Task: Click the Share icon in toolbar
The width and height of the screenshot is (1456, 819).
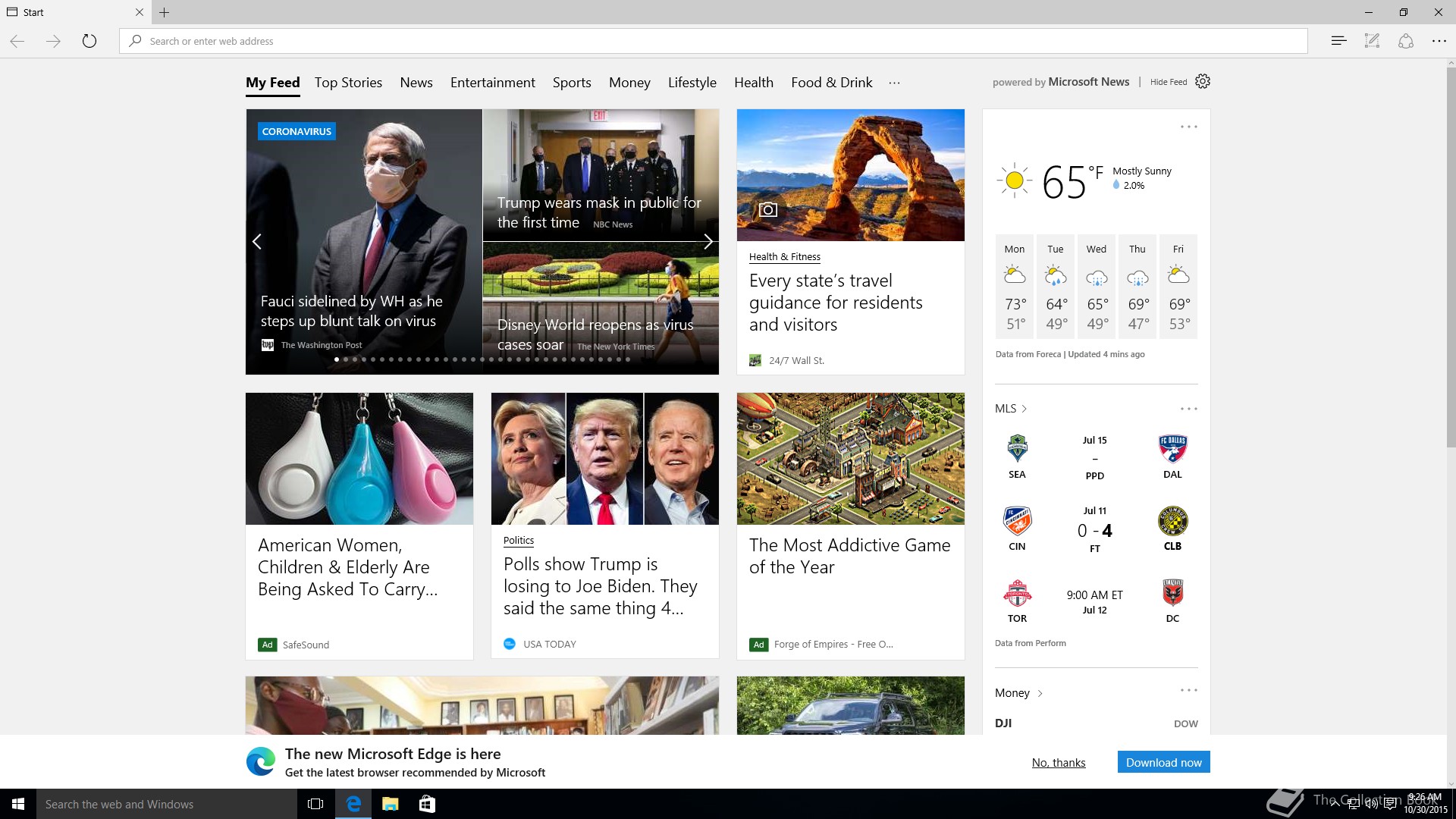Action: tap(1405, 41)
